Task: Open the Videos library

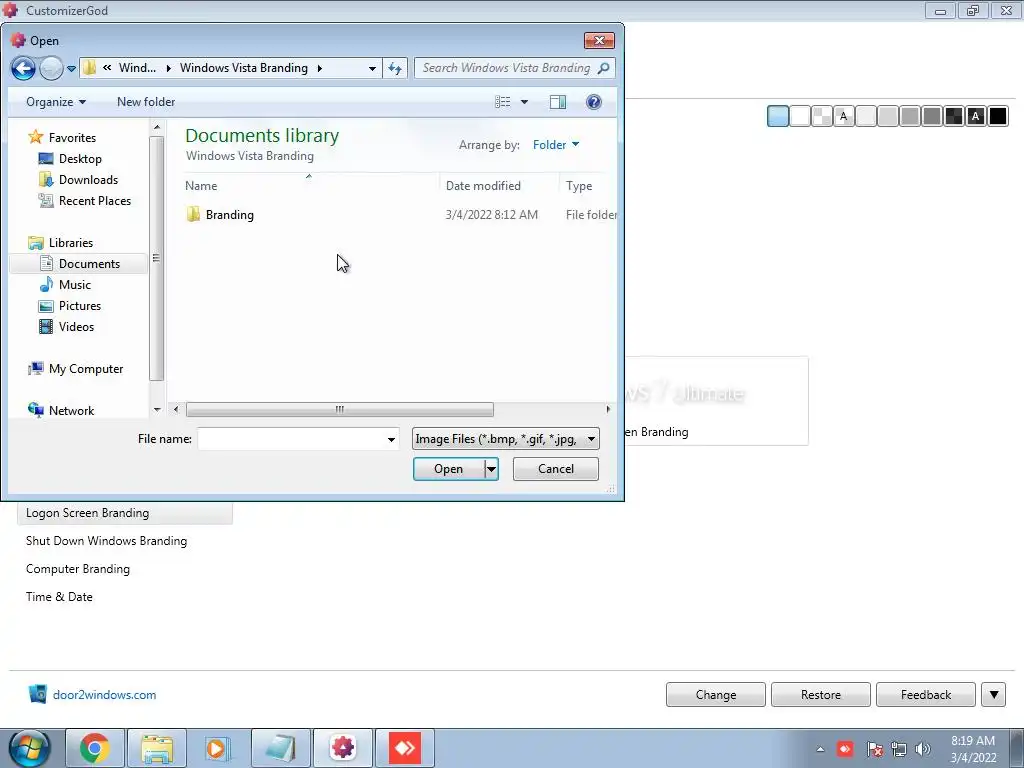Action: pyautogui.click(x=76, y=327)
